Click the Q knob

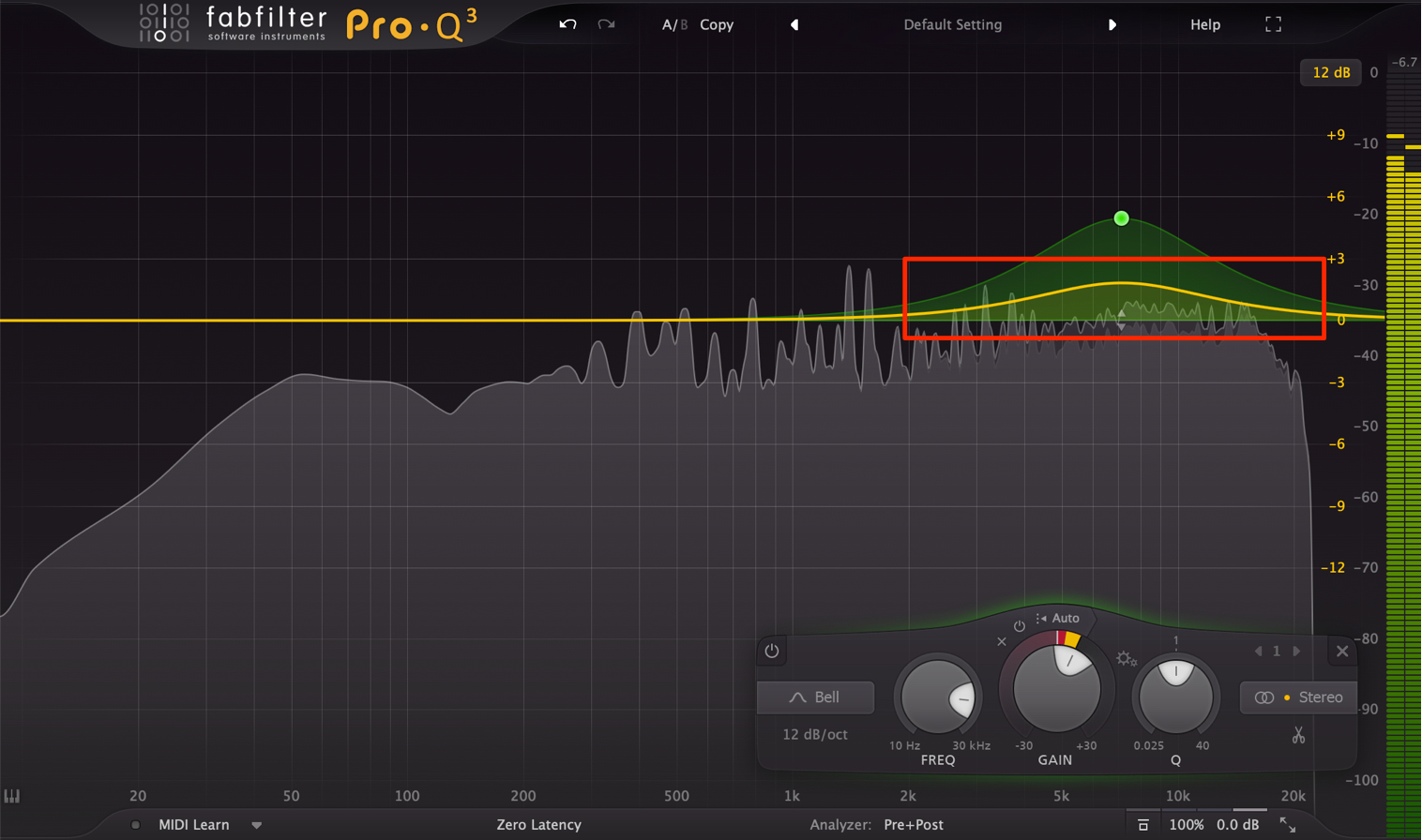[x=1175, y=697]
